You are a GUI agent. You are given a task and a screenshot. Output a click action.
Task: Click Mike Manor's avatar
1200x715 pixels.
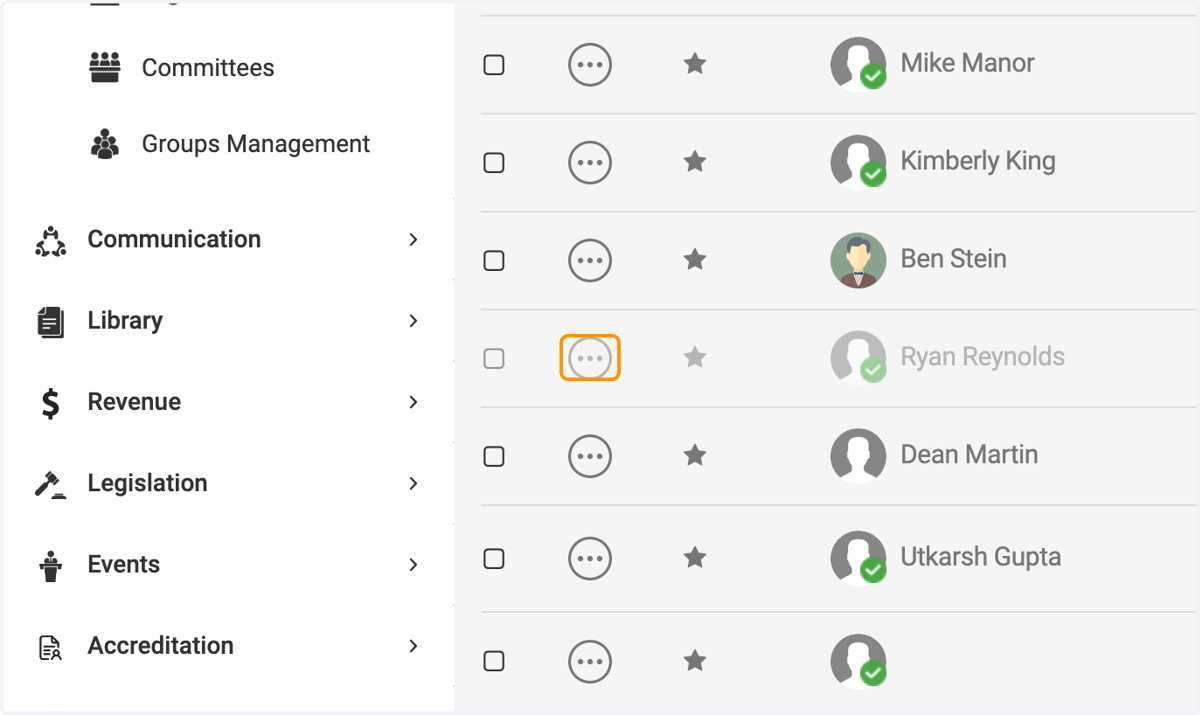click(x=858, y=64)
